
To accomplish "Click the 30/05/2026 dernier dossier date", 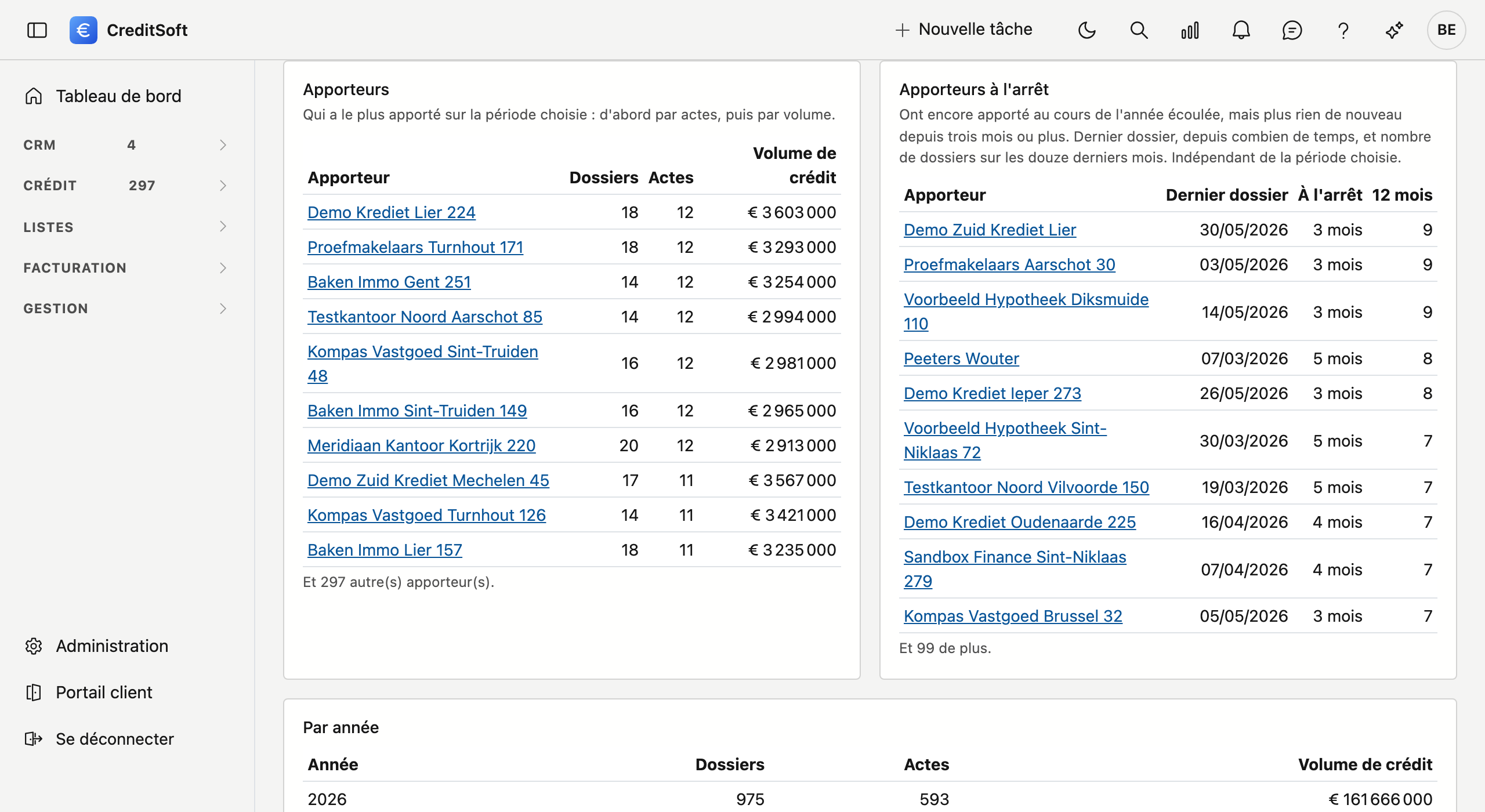I will (1244, 230).
